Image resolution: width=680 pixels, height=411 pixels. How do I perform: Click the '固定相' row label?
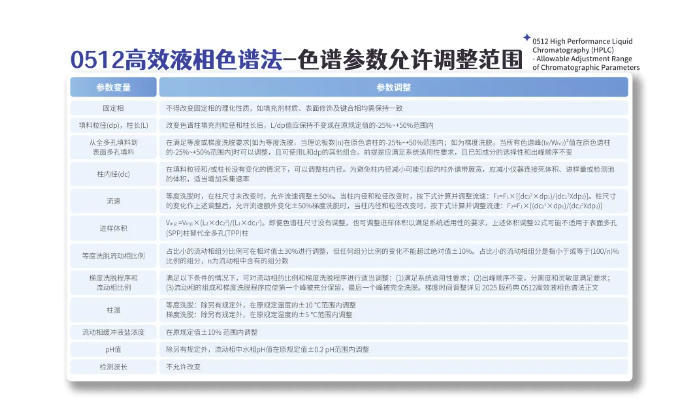113,108
